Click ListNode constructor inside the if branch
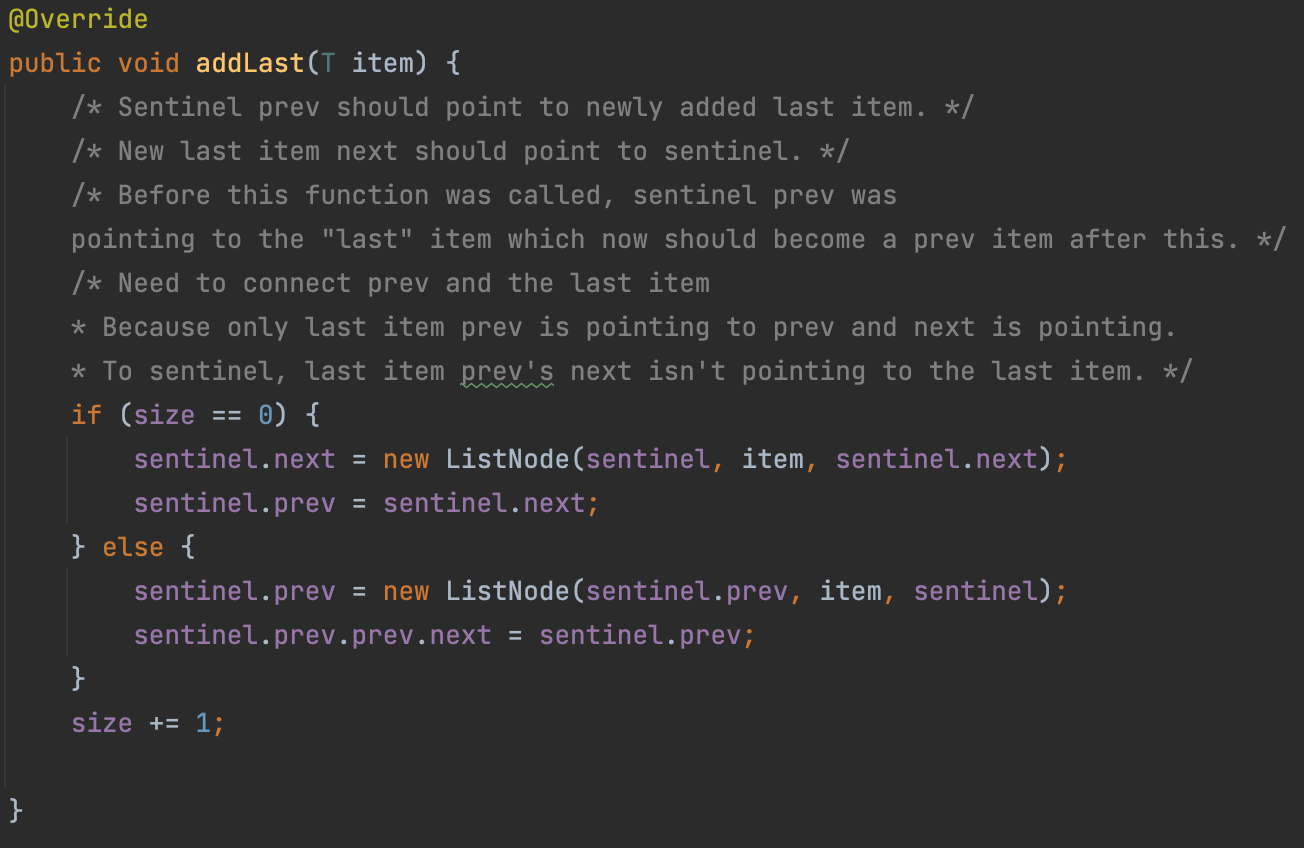The width and height of the screenshot is (1304, 848). tap(507, 459)
